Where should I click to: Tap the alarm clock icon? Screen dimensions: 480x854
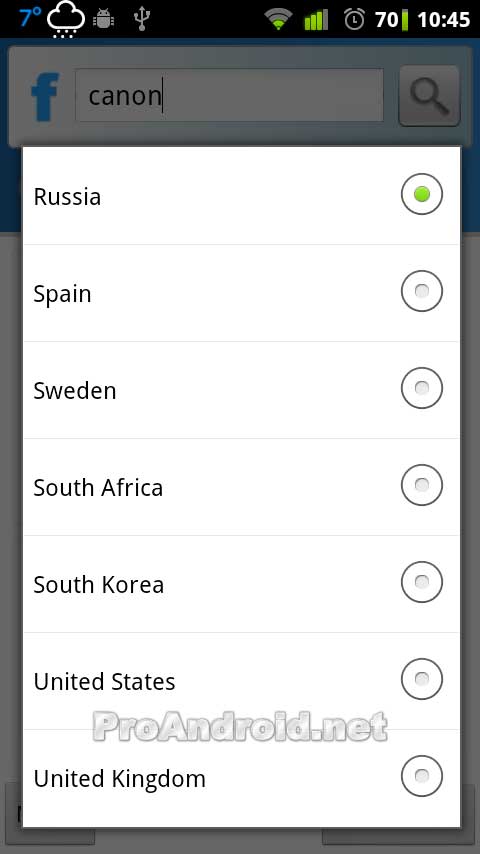(354, 20)
